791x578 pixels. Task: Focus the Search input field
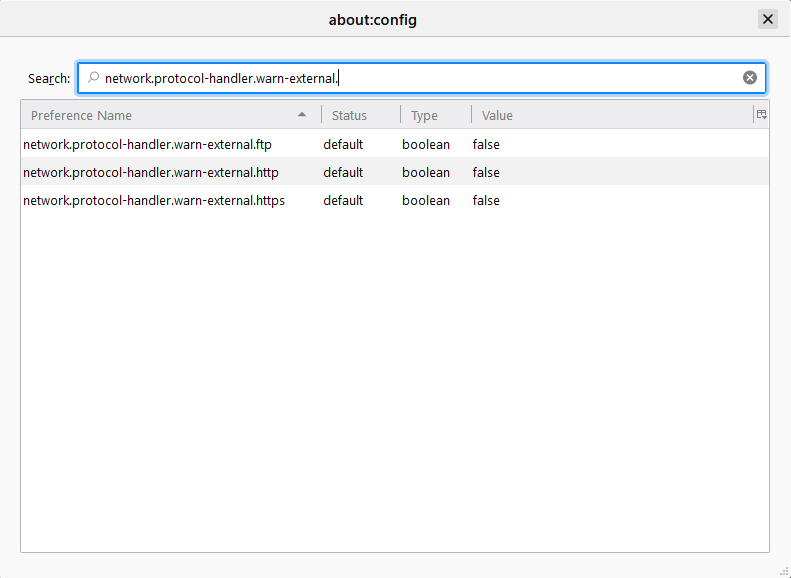coord(422,78)
